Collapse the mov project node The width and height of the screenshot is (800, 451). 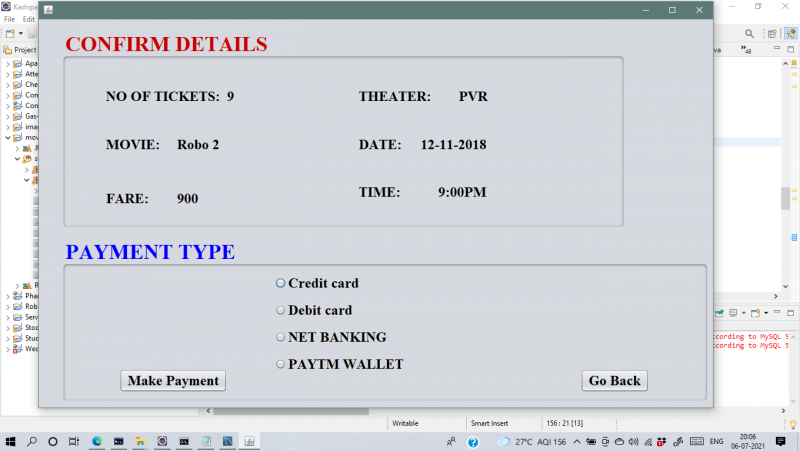click(x=8, y=138)
